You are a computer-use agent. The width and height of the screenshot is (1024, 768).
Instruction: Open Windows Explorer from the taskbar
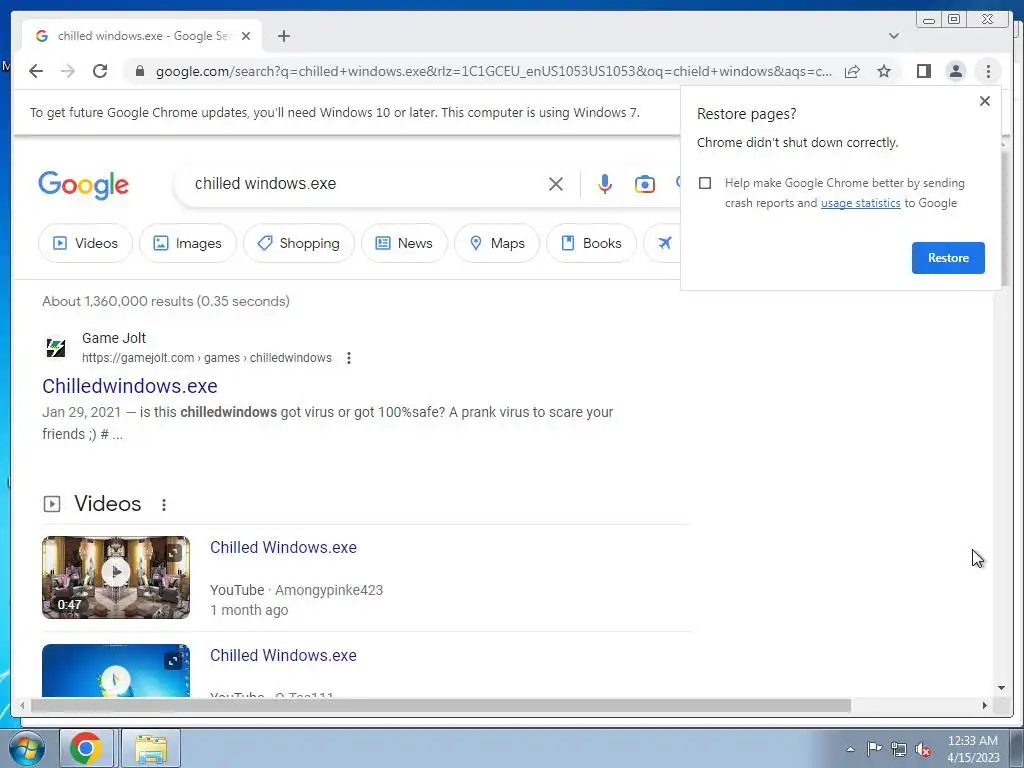(151, 748)
